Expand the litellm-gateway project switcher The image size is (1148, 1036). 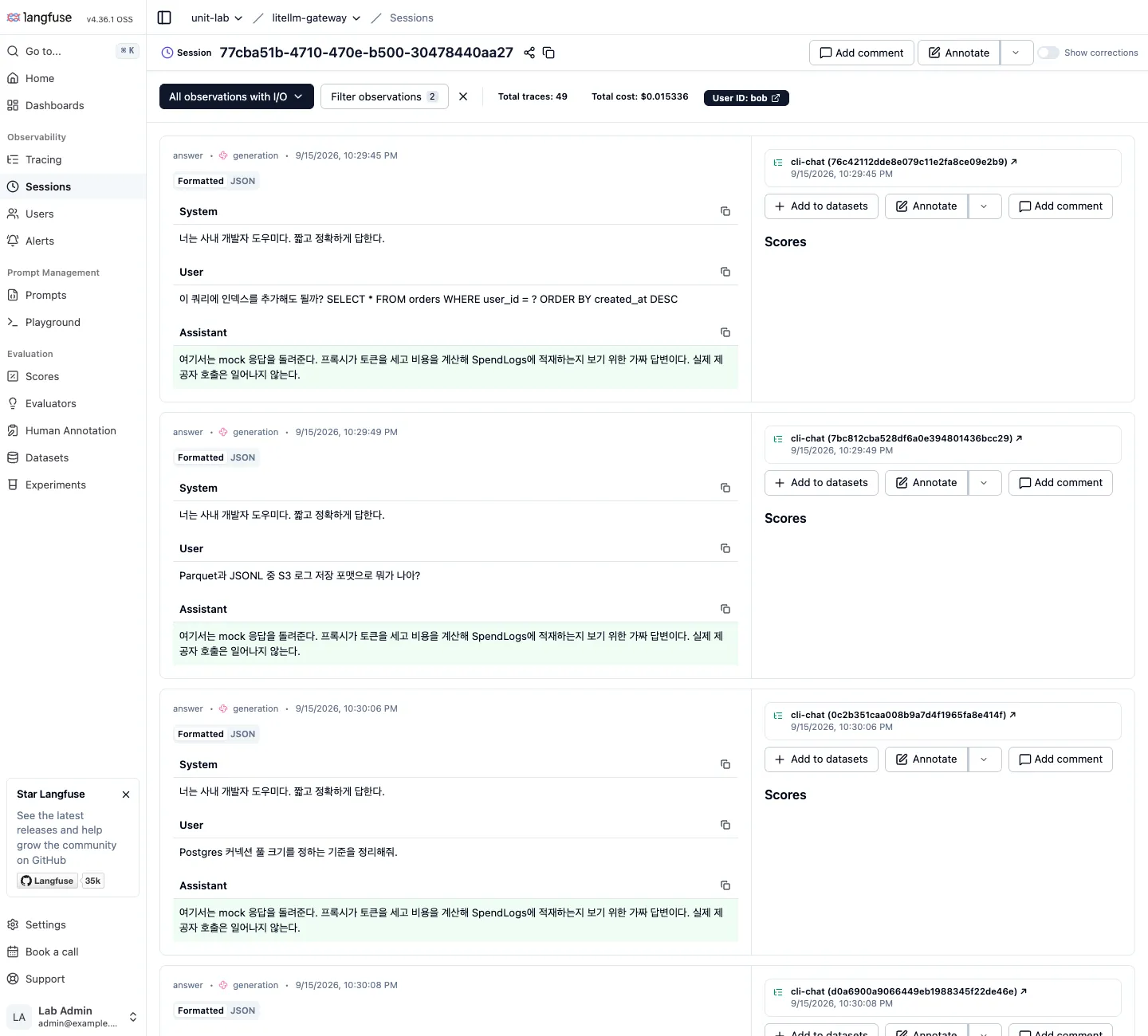click(316, 18)
